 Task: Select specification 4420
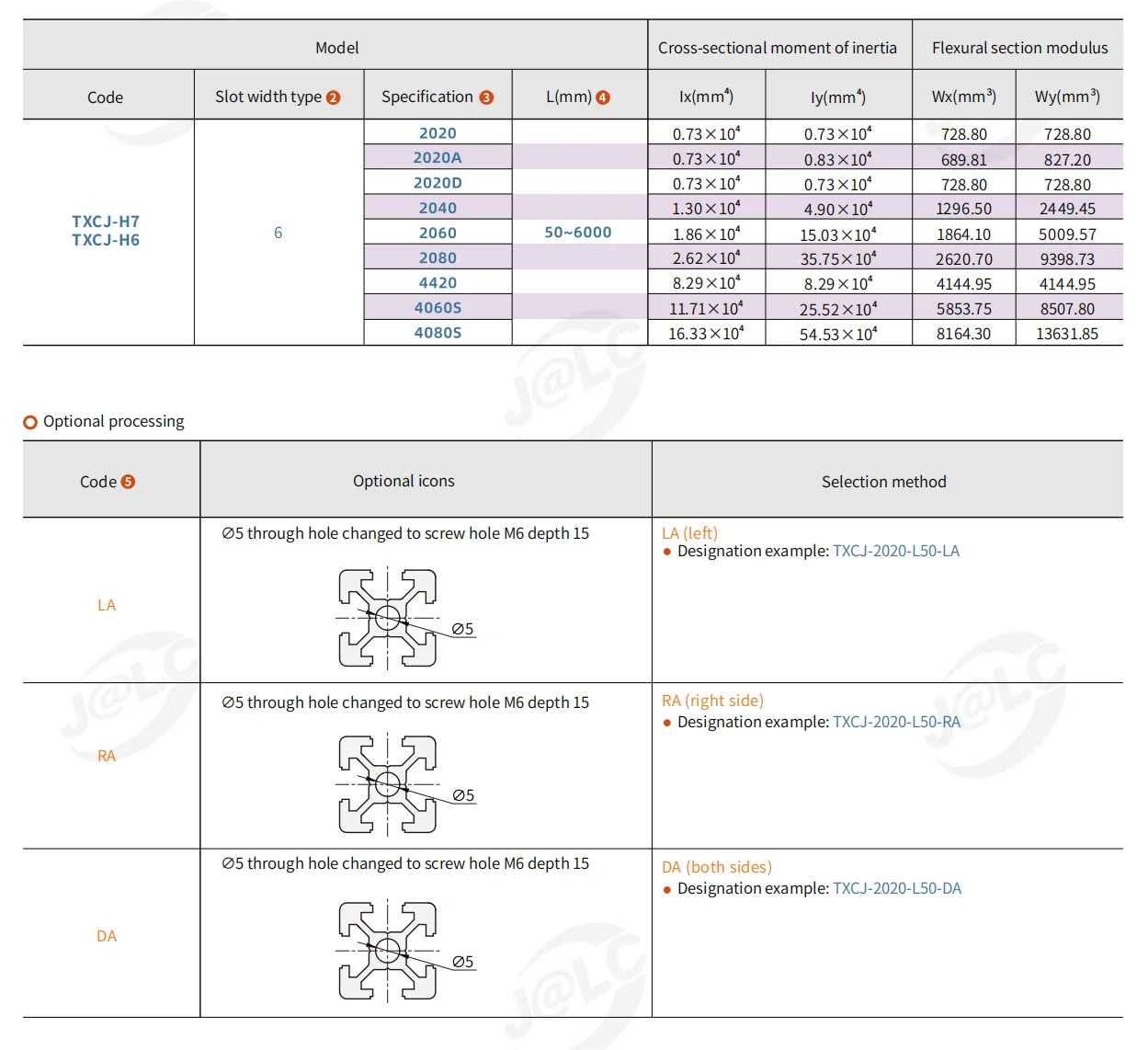pyautogui.click(x=438, y=283)
